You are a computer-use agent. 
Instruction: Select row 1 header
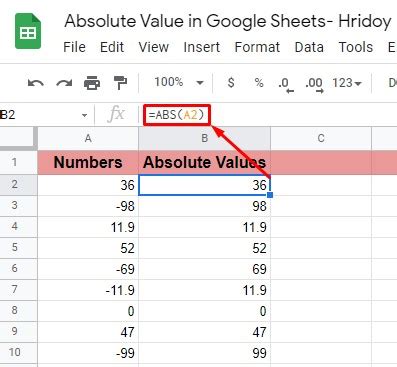tap(19, 162)
